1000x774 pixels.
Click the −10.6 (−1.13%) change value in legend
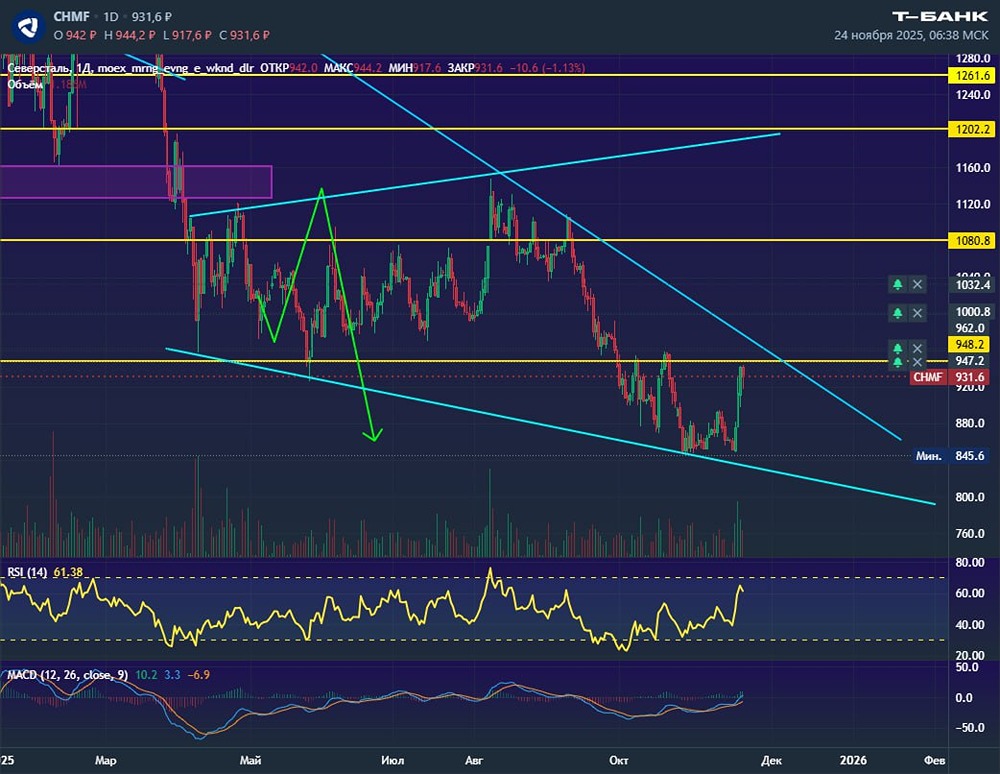547,68
